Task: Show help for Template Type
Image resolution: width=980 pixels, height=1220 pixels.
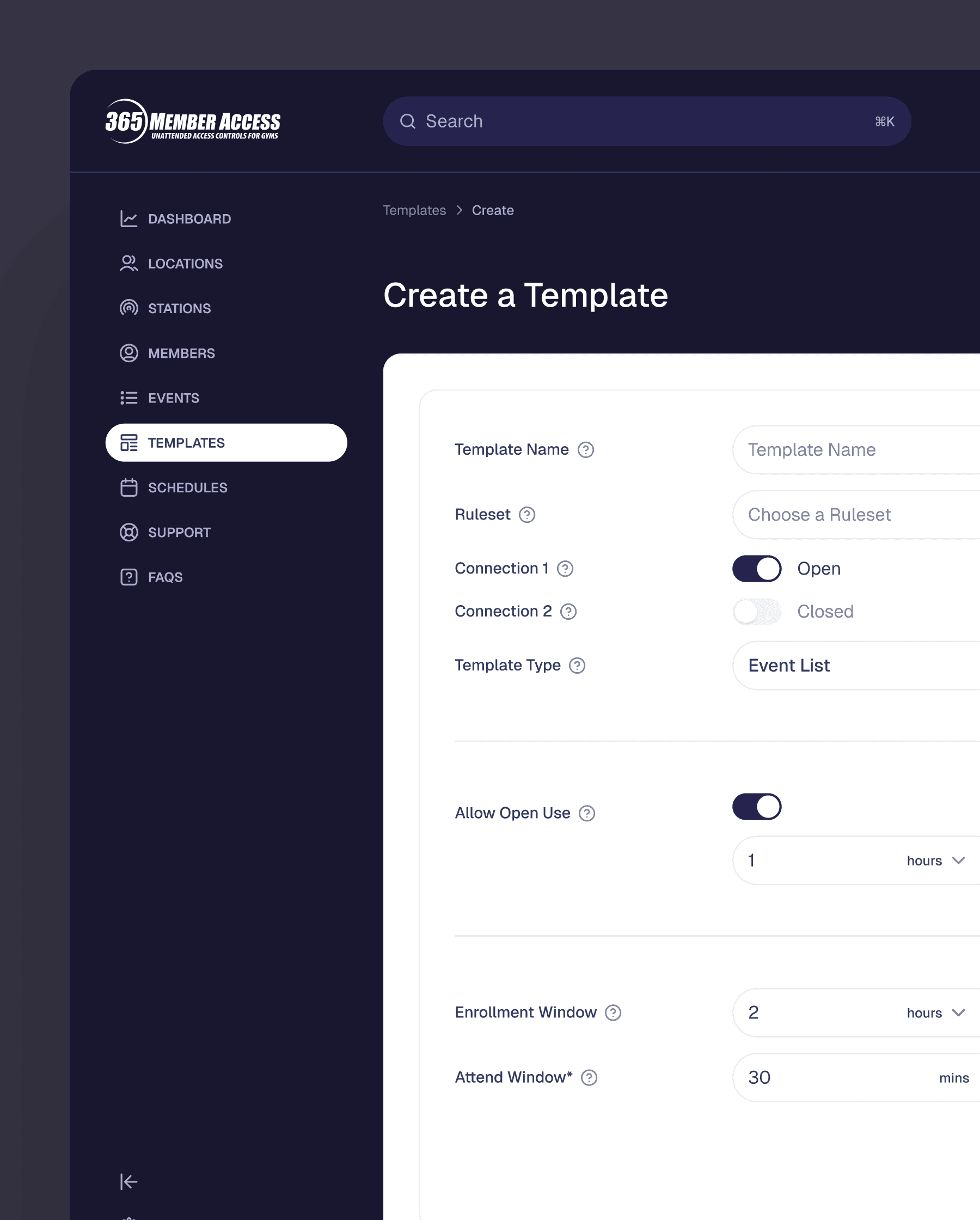Action: 577,666
